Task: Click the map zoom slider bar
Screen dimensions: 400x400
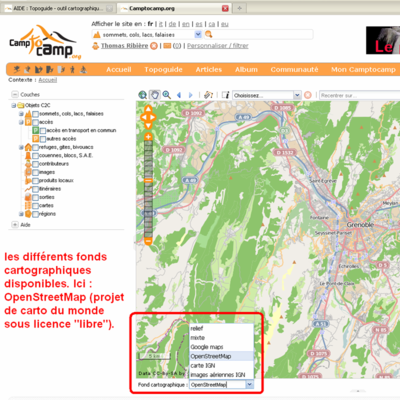Action: 148,189
